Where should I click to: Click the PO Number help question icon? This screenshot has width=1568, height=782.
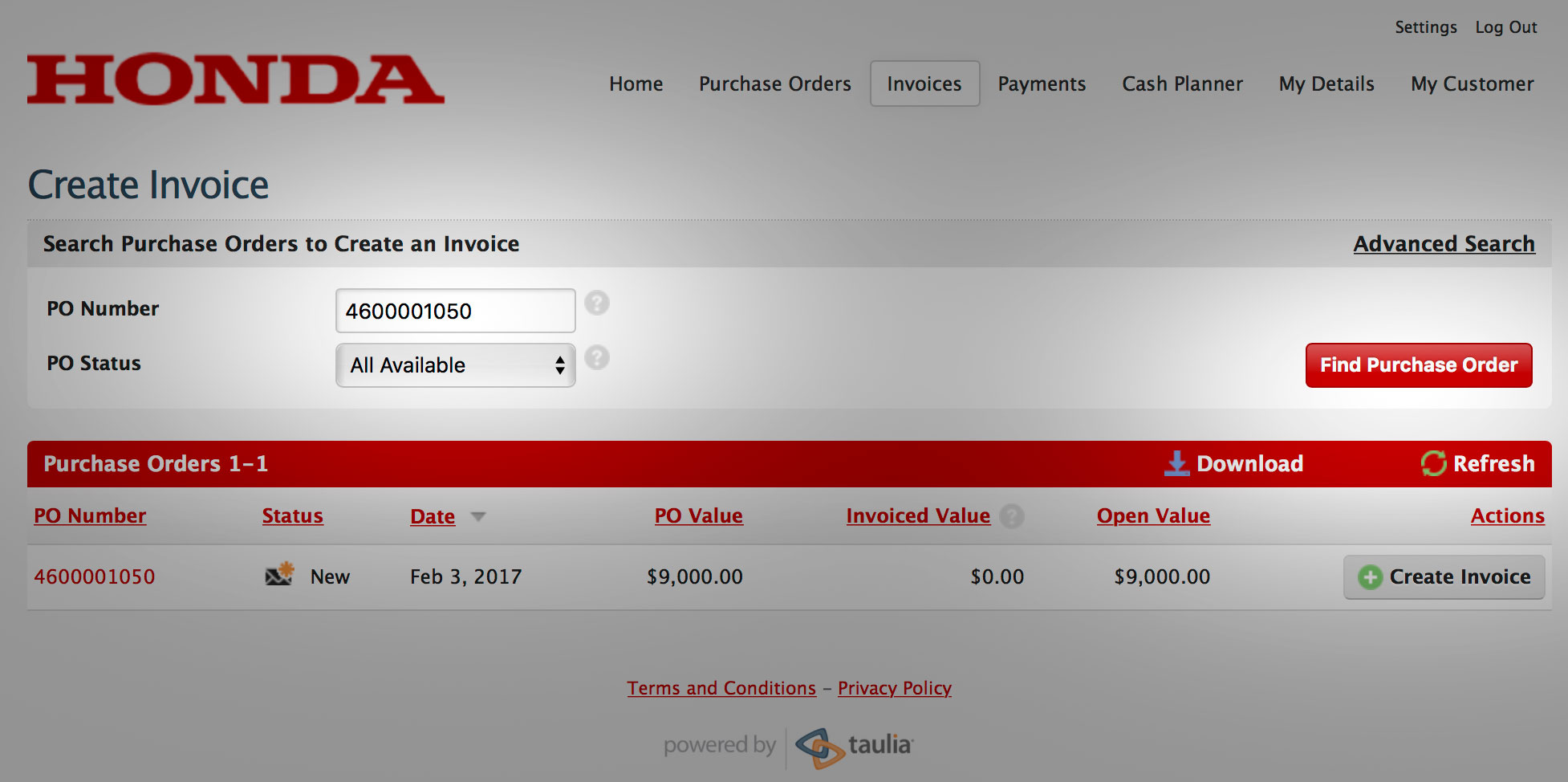597,303
